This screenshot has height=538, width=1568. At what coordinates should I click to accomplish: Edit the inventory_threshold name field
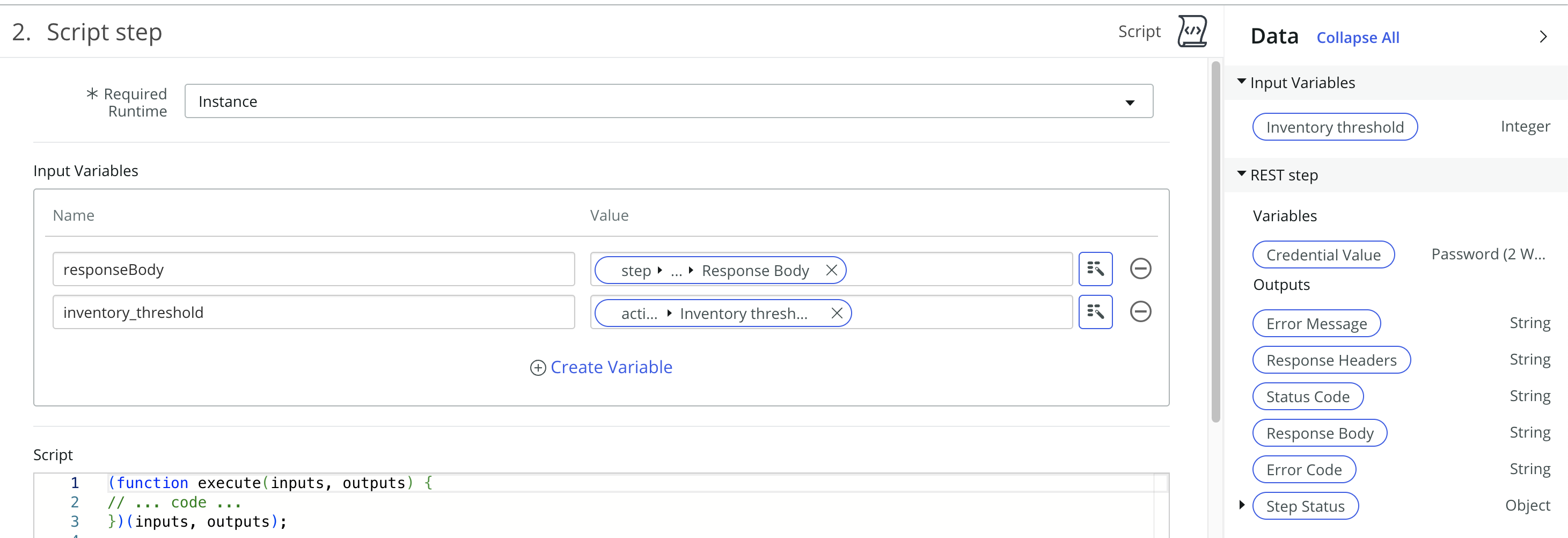[313, 312]
